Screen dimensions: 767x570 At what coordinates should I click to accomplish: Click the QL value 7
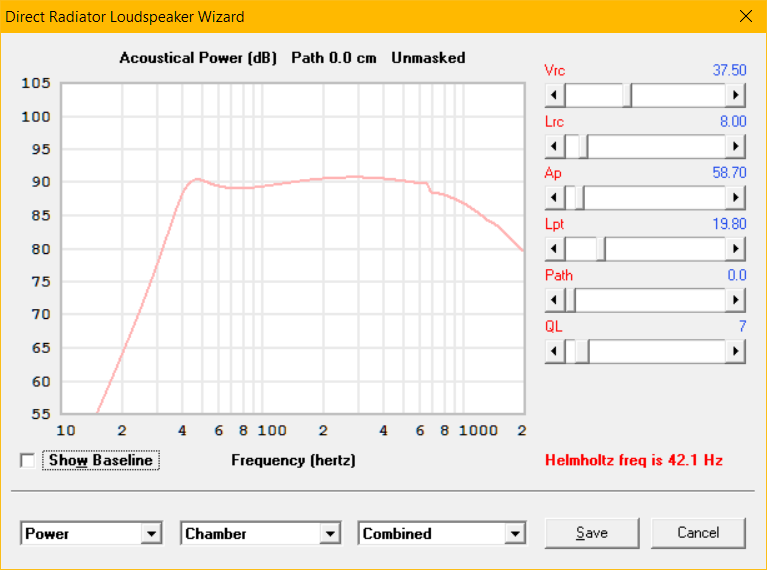(x=743, y=326)
